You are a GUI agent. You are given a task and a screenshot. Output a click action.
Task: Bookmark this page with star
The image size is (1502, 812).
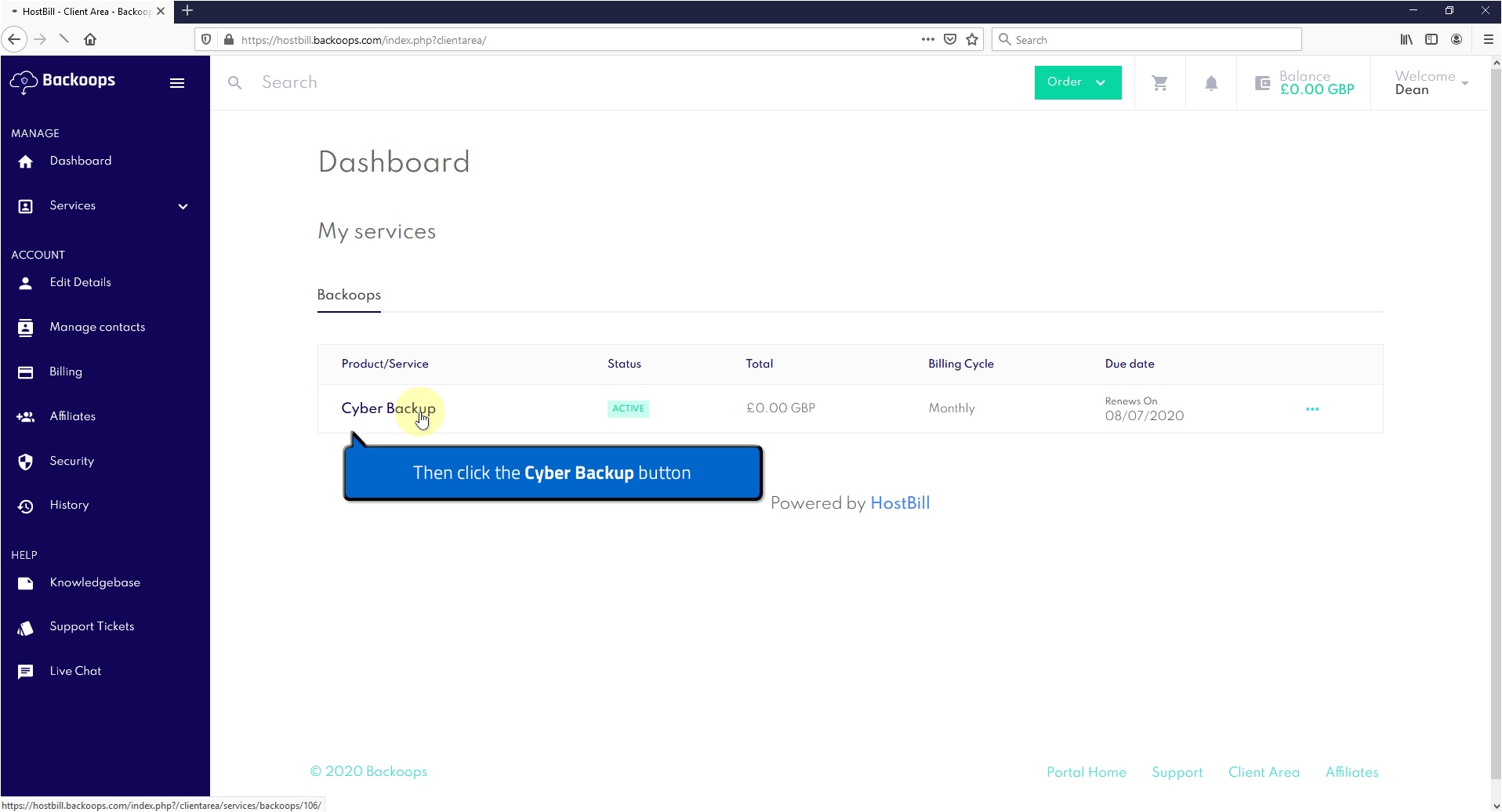point(972,39)
